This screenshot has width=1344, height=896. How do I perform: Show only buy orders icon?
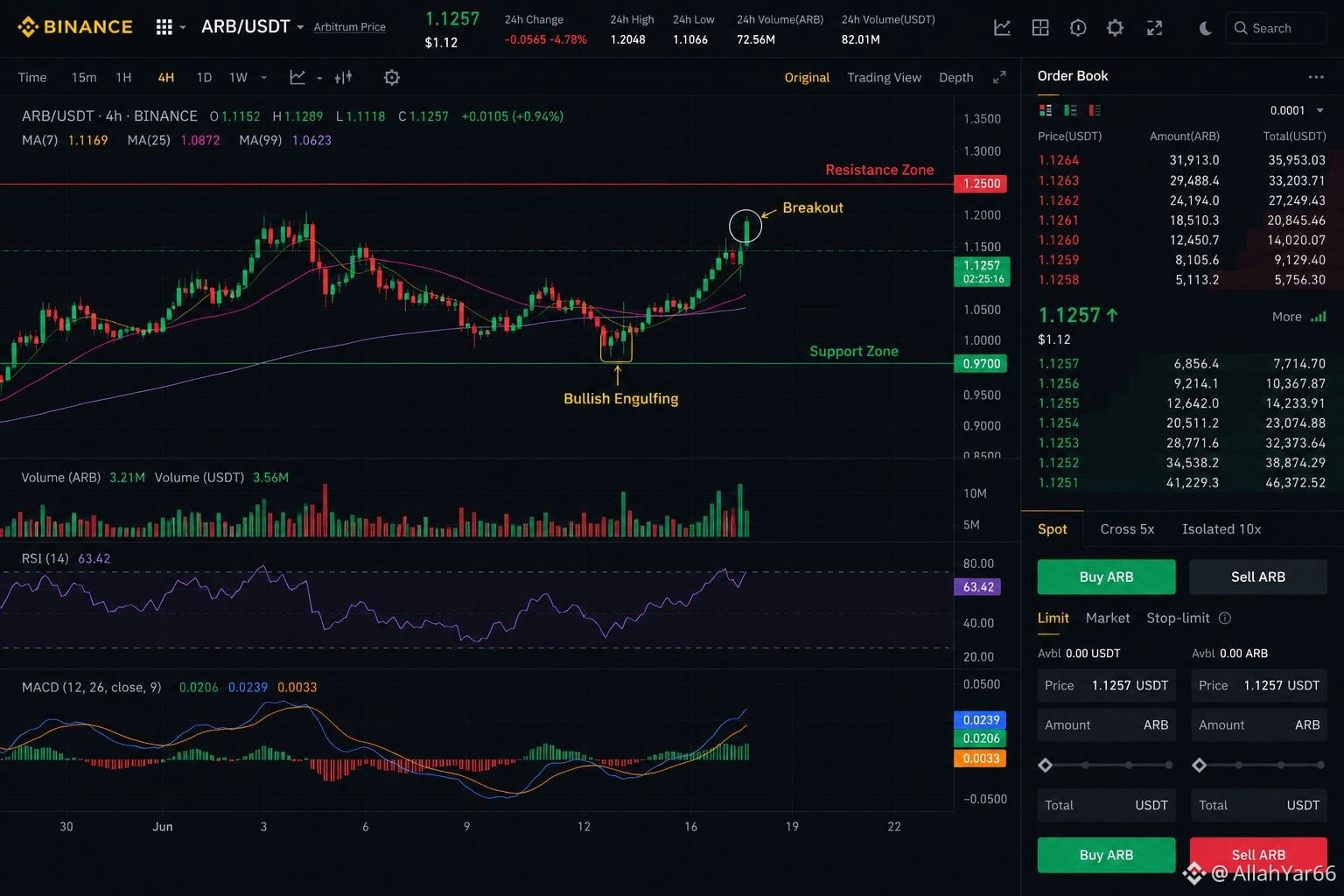(1069, 110)
